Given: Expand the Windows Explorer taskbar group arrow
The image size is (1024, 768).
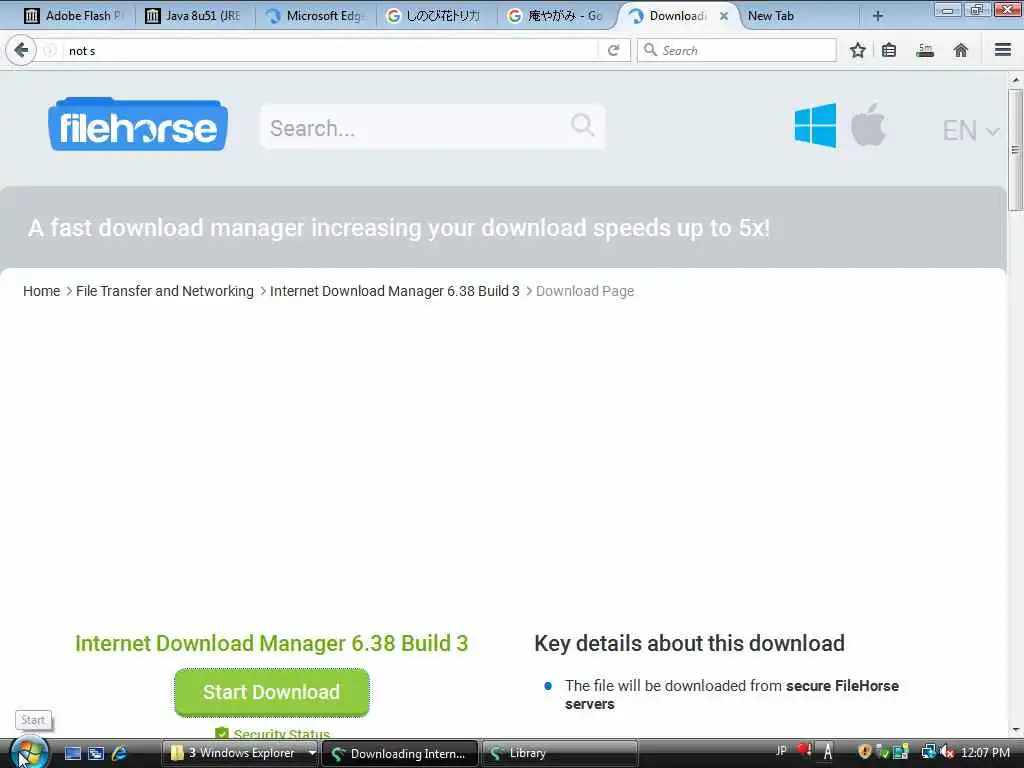Looking at the screenshot, I should click(312, 753).
